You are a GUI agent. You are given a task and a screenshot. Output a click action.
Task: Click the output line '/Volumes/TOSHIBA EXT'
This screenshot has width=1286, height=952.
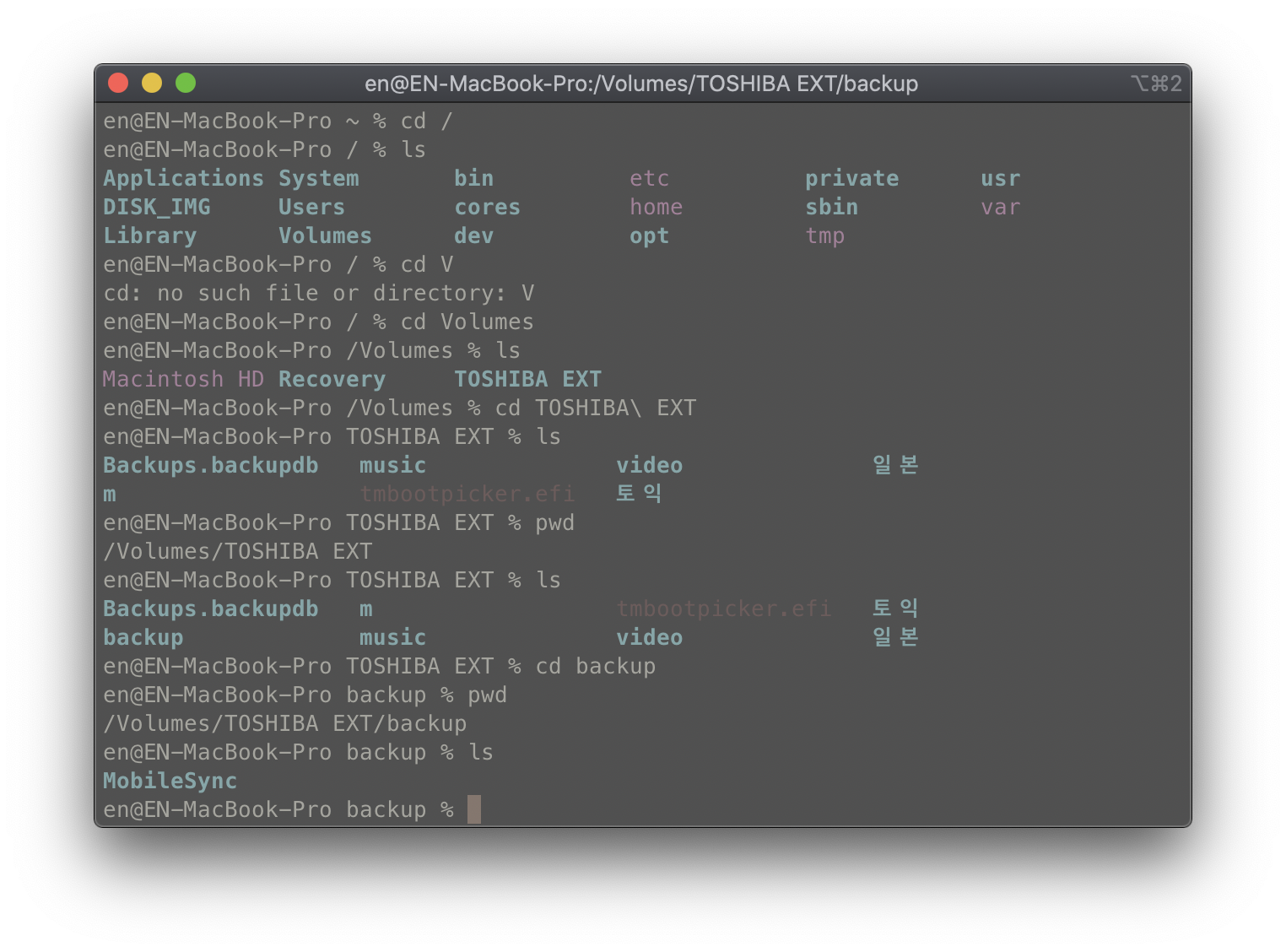238,552
